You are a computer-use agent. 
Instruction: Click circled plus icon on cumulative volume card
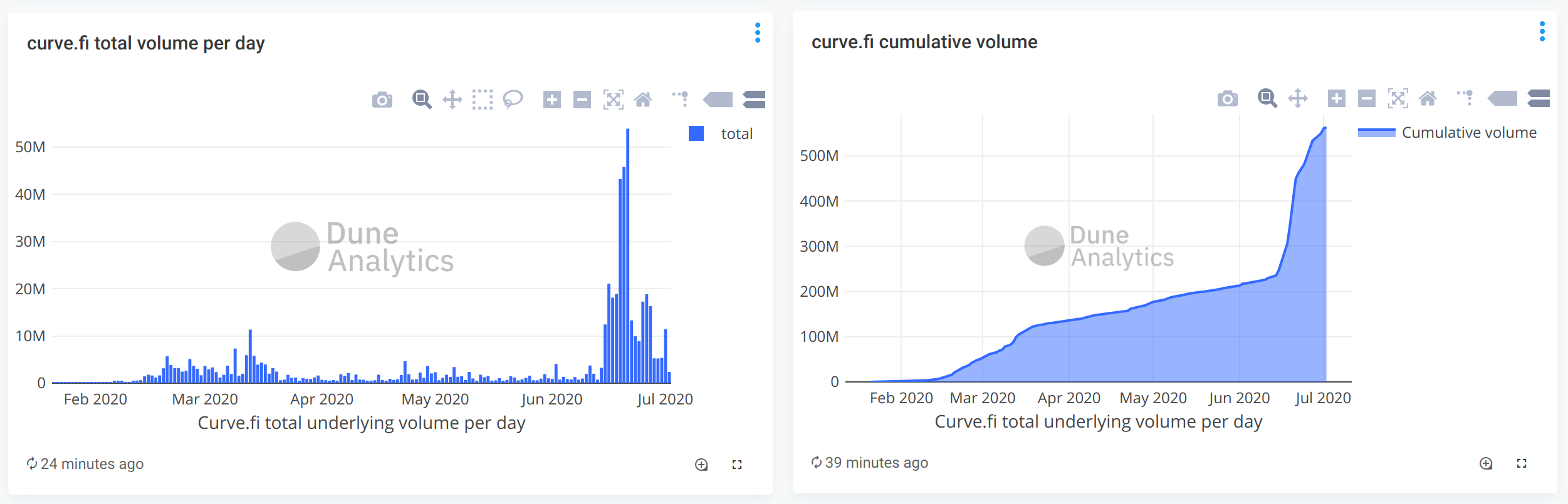pyautogui.click(x=1486, y=463)
